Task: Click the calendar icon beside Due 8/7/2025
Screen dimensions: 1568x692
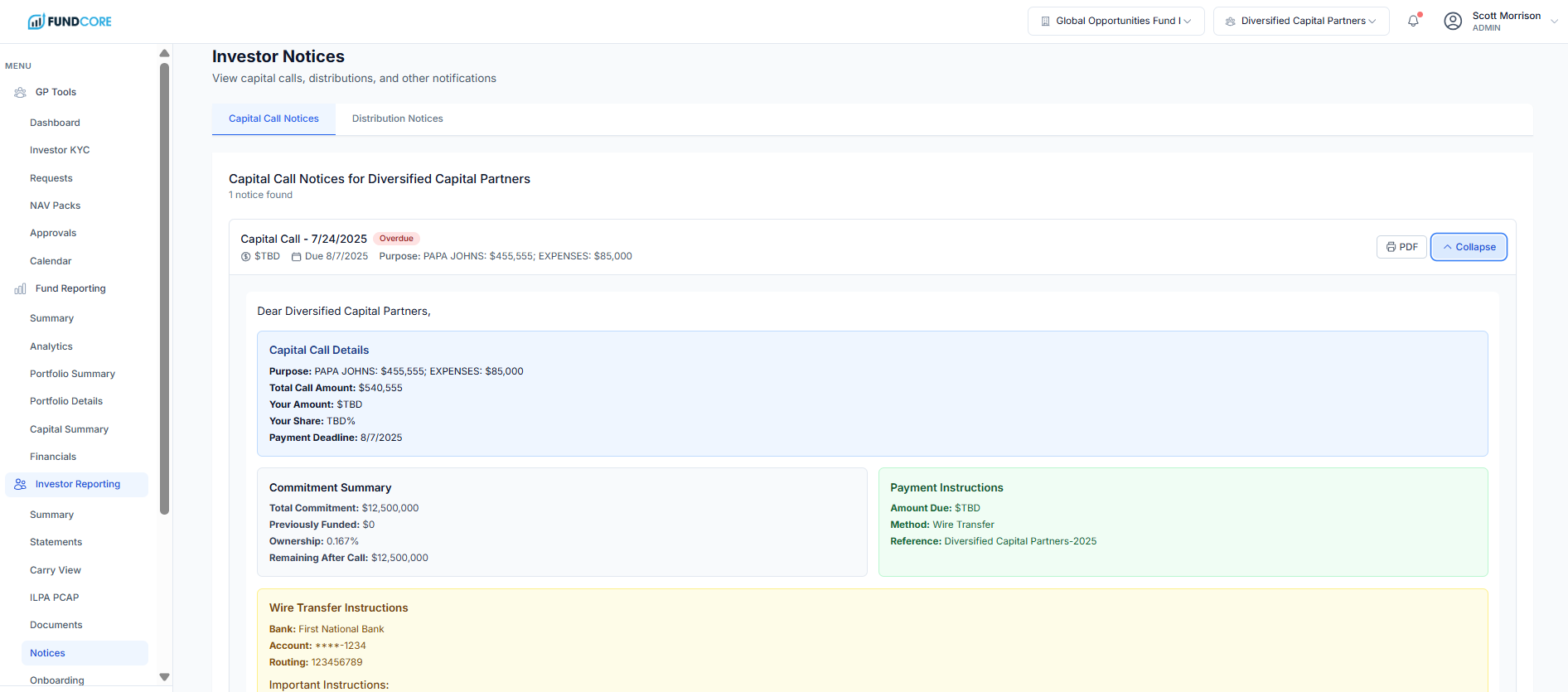Action: pyautogui.click(x=296, y=257)
